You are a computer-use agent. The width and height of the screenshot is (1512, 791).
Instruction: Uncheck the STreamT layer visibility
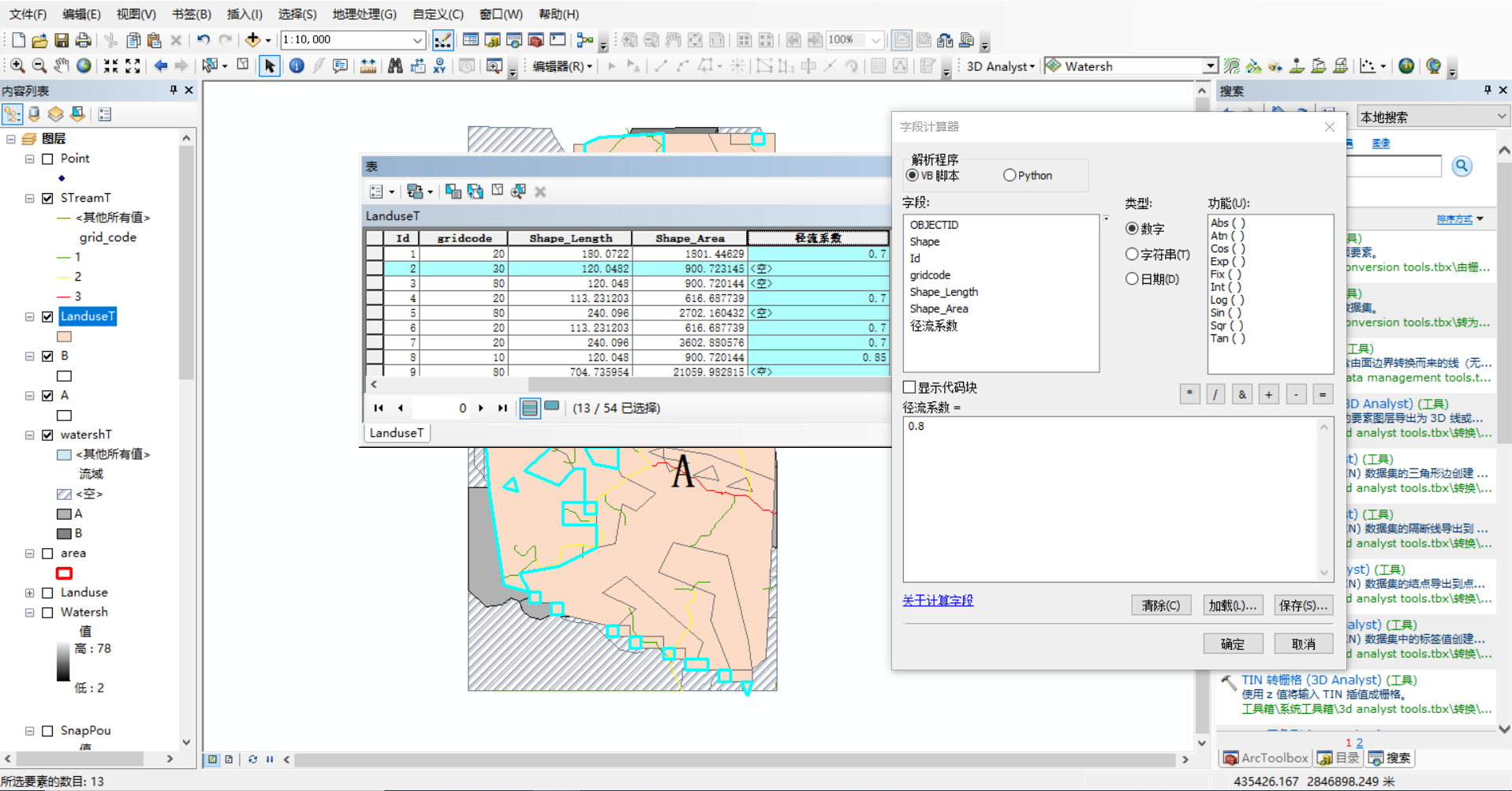(47, 198)
